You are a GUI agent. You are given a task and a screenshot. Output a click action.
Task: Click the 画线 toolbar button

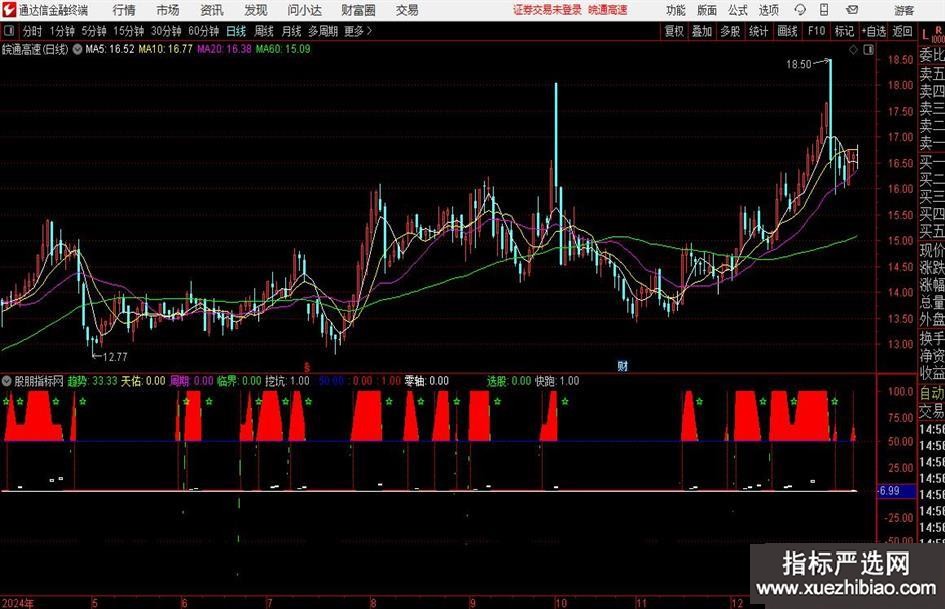(x=788, y=31)
